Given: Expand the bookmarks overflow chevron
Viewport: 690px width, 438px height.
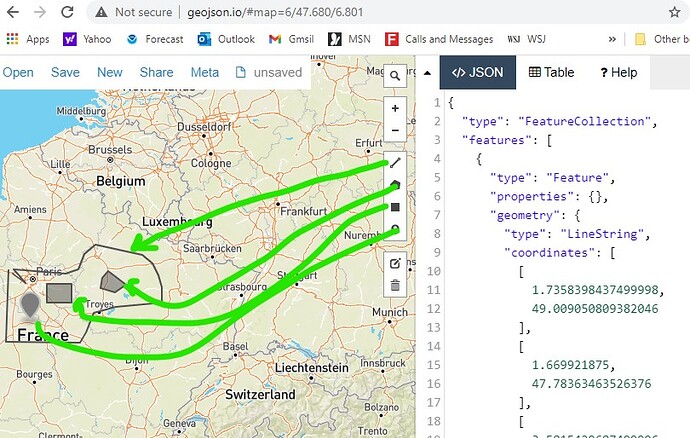Looking at the screenshot, I should pos(612,39).
